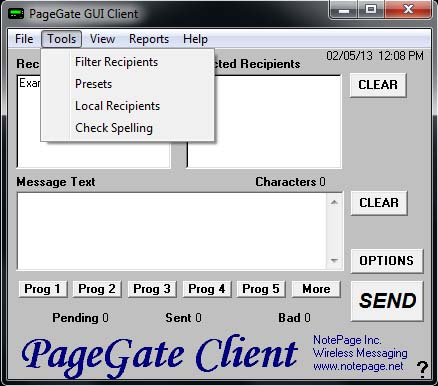Click the question mark help icon
Screen dimensions: 438x386
[x=422, y=369]
